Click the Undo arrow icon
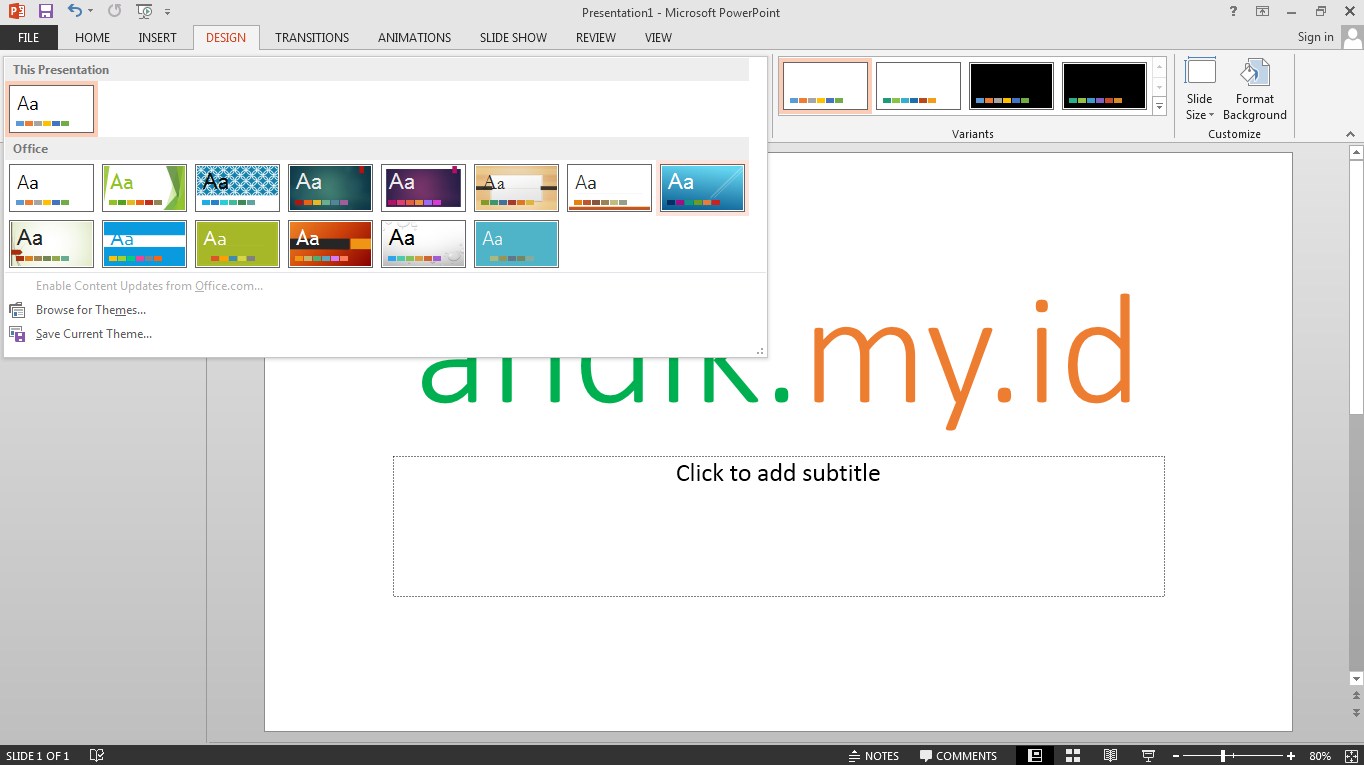Screen dimensions: 1364x765 75,11
